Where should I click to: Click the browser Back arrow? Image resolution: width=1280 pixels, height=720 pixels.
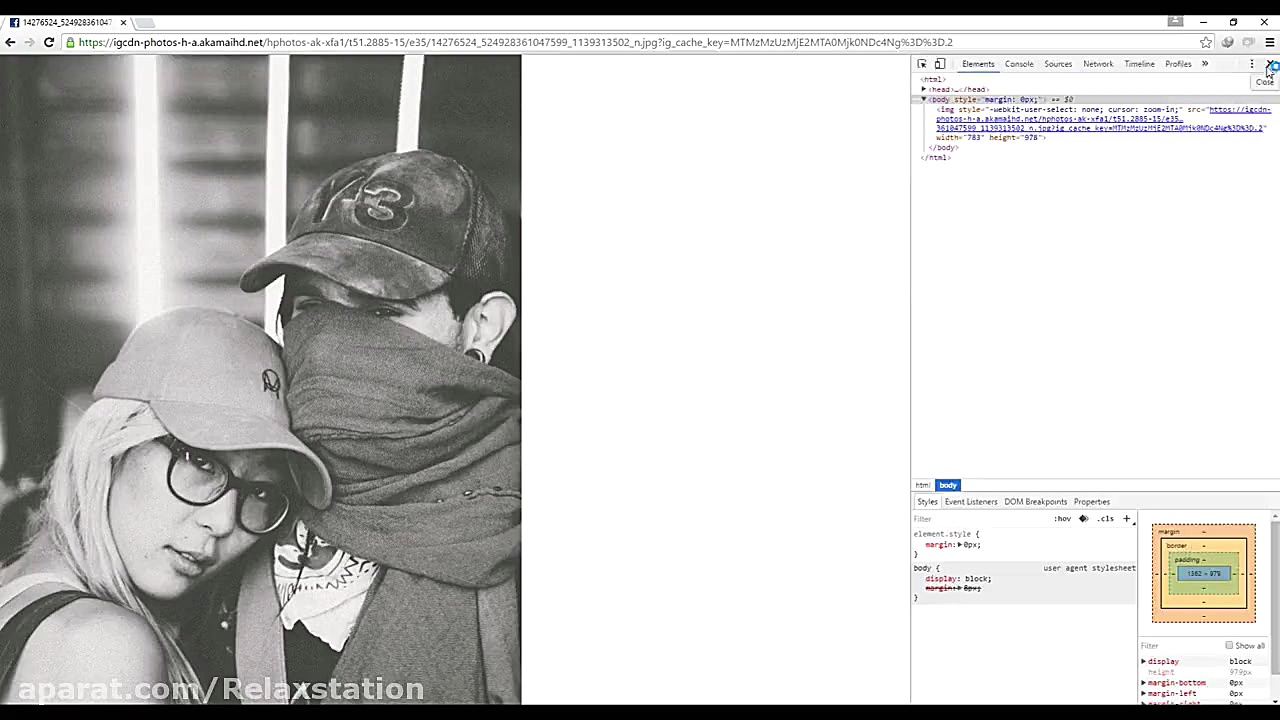click(x=10, y=42)
